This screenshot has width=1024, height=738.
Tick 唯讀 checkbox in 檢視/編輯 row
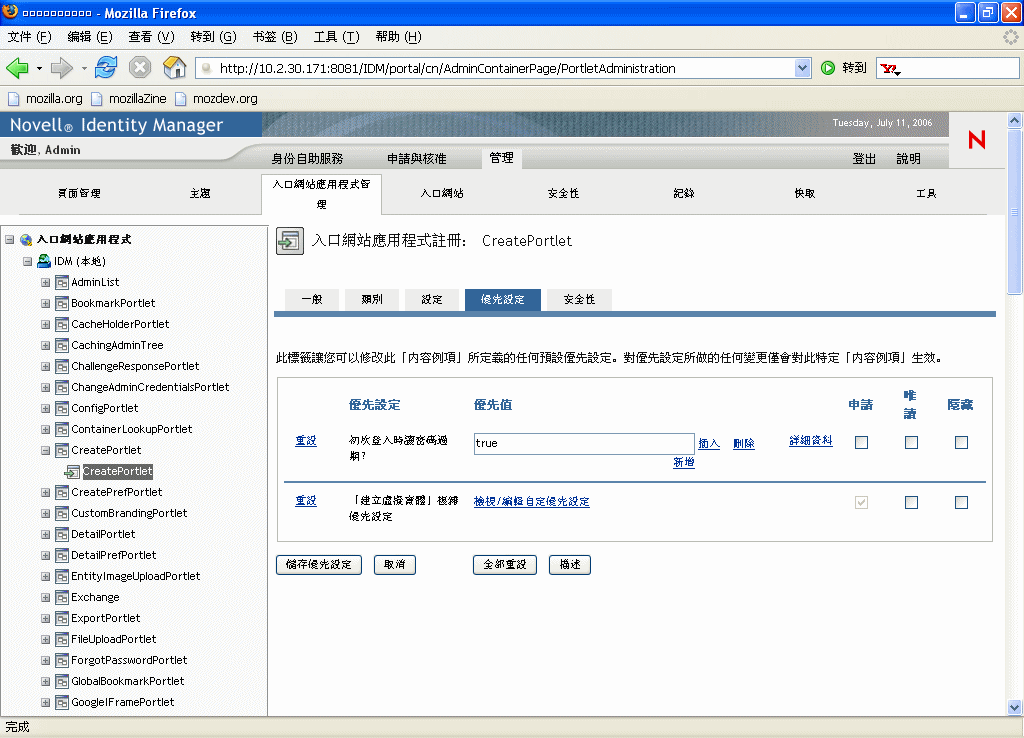pyautogui.click(x=911, y=502)
